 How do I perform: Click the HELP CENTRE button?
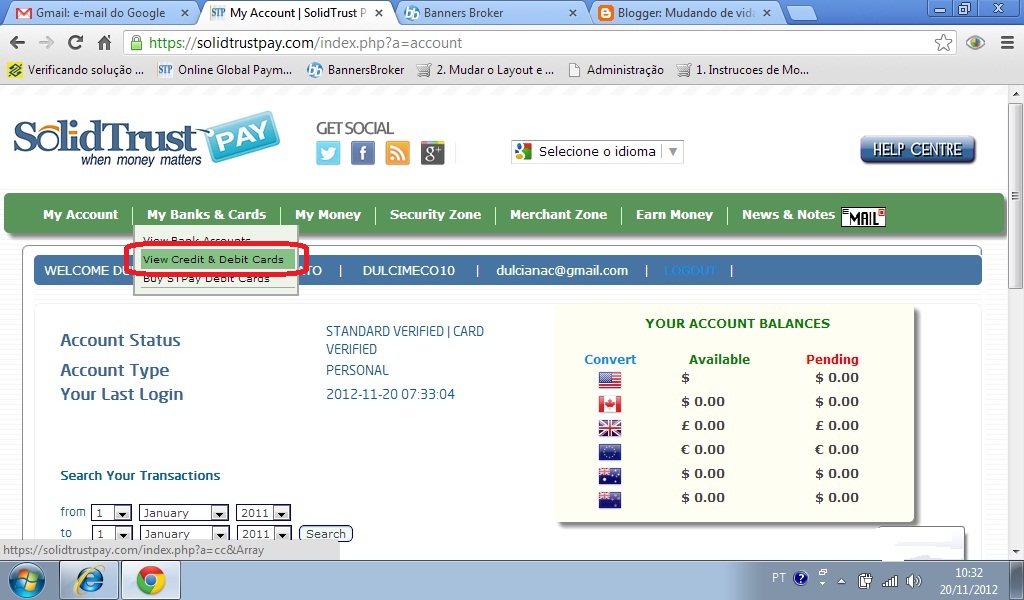pyautogui.click(x=916, y=149)
